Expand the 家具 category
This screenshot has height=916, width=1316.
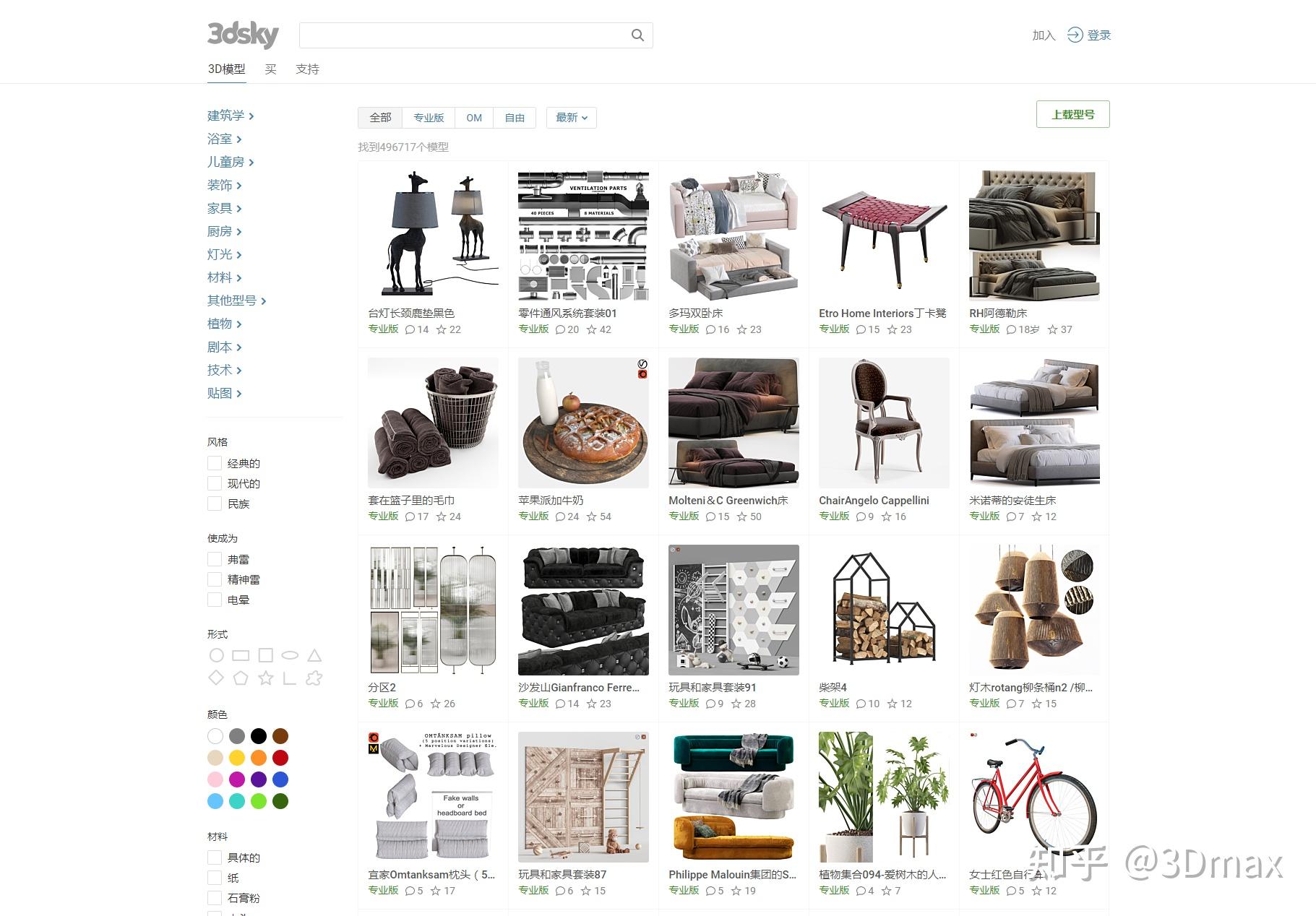coord(225,208)
